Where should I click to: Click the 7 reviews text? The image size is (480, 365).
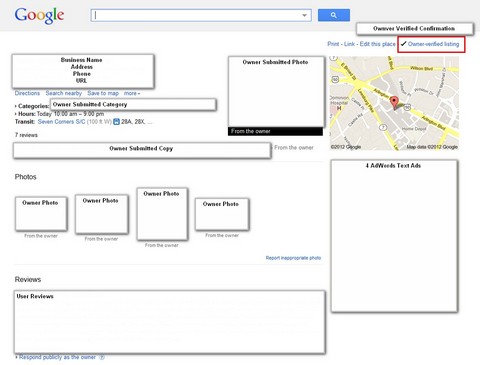tap(26, 135)
